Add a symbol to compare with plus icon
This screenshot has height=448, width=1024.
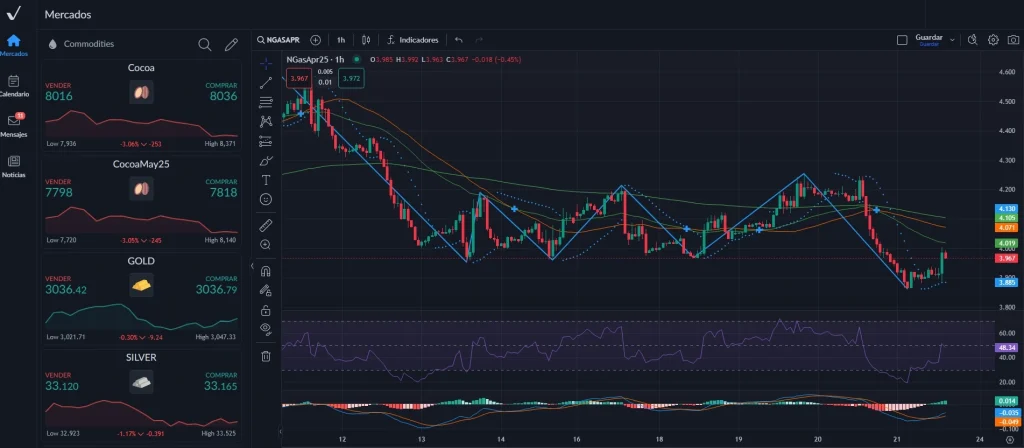pyautogui.click(x=315, y=40)
